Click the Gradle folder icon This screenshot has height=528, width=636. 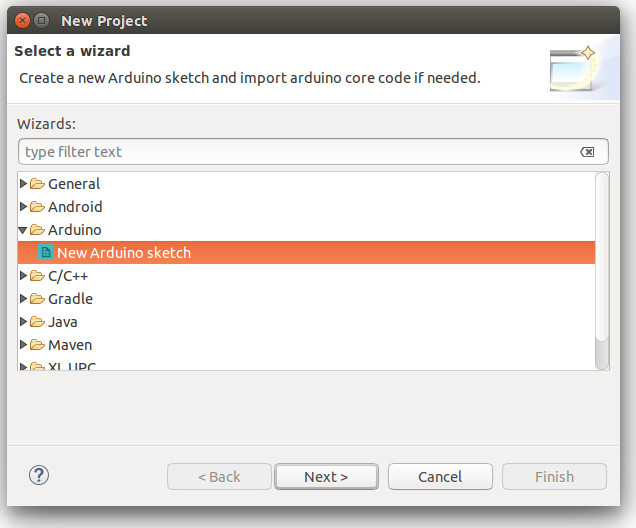tap(37, 299)
